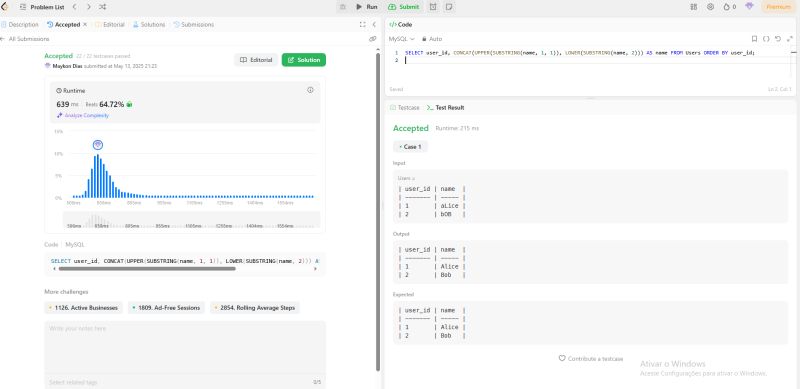Open the layout manager icon
This screenshot has width=800, height=389.
point(693,7)
